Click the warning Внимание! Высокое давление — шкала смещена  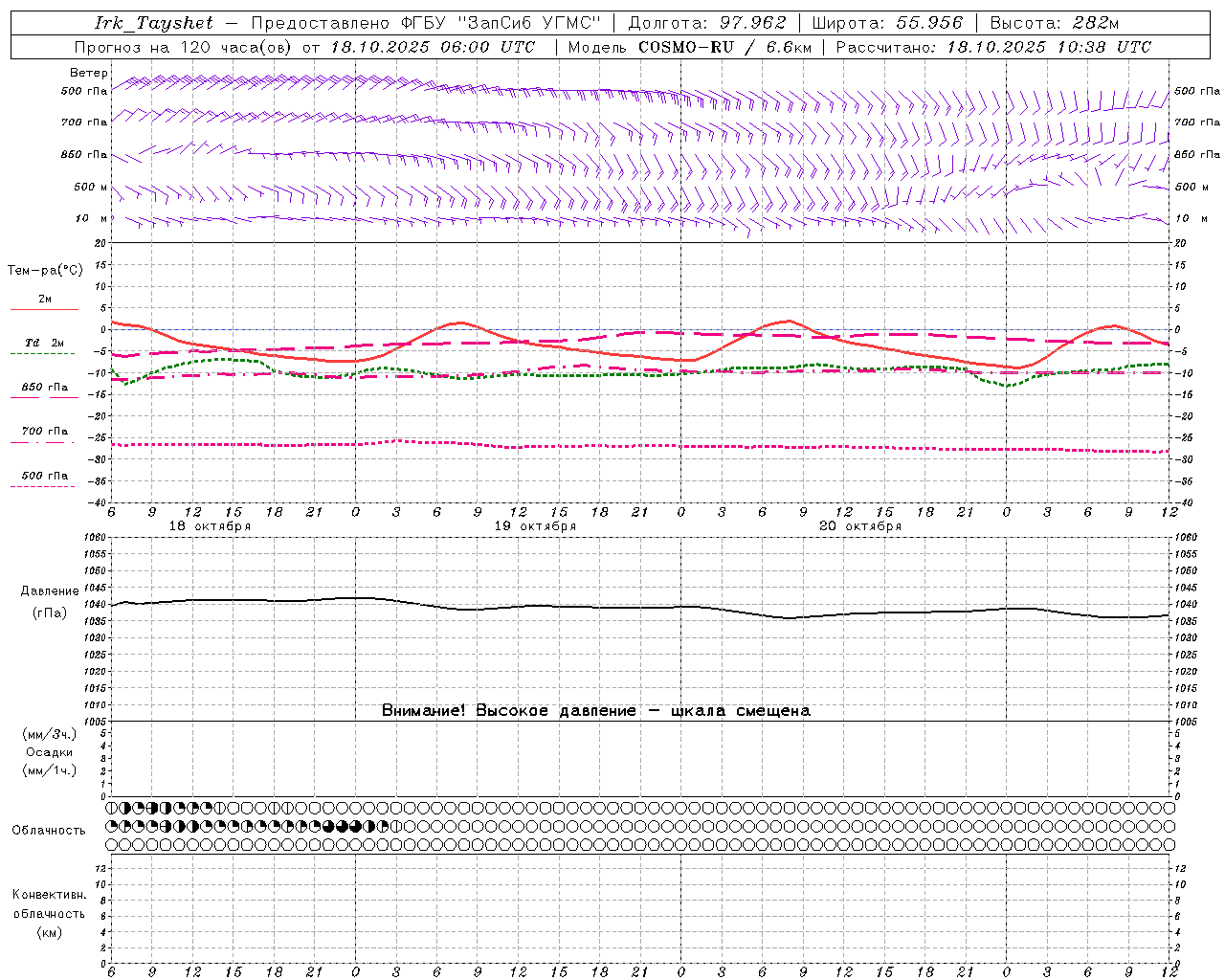[596, 711]
